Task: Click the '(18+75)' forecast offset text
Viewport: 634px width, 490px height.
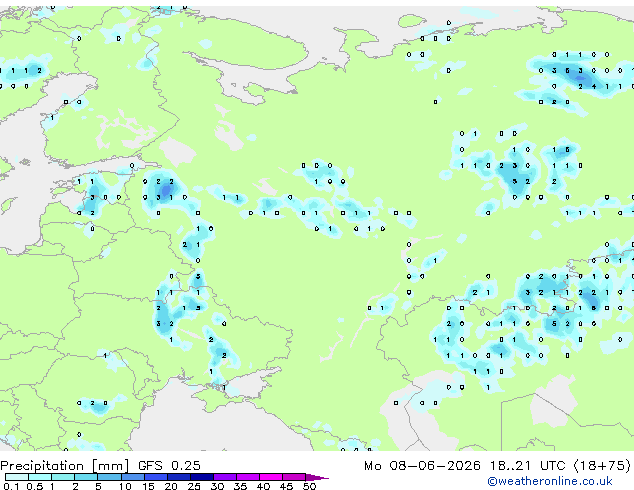Action: pos(602,466)
